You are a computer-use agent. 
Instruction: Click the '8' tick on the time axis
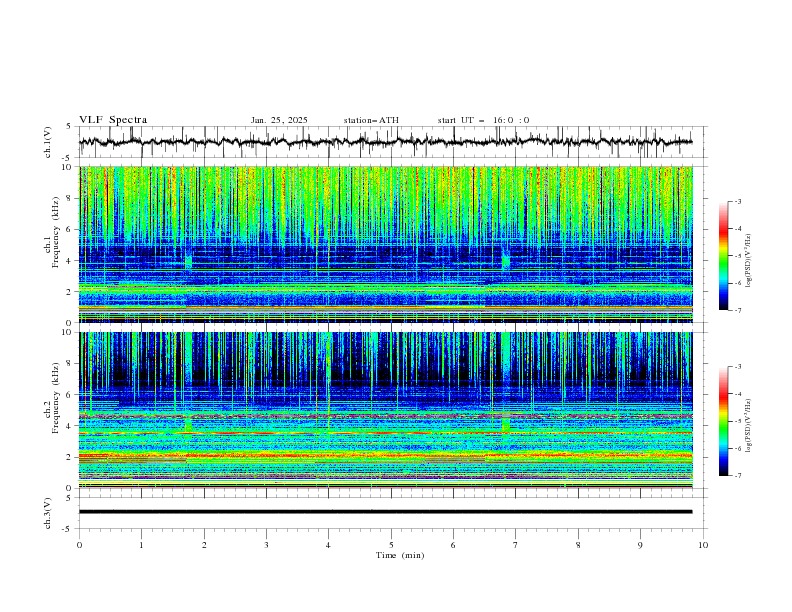pos(578,545)
